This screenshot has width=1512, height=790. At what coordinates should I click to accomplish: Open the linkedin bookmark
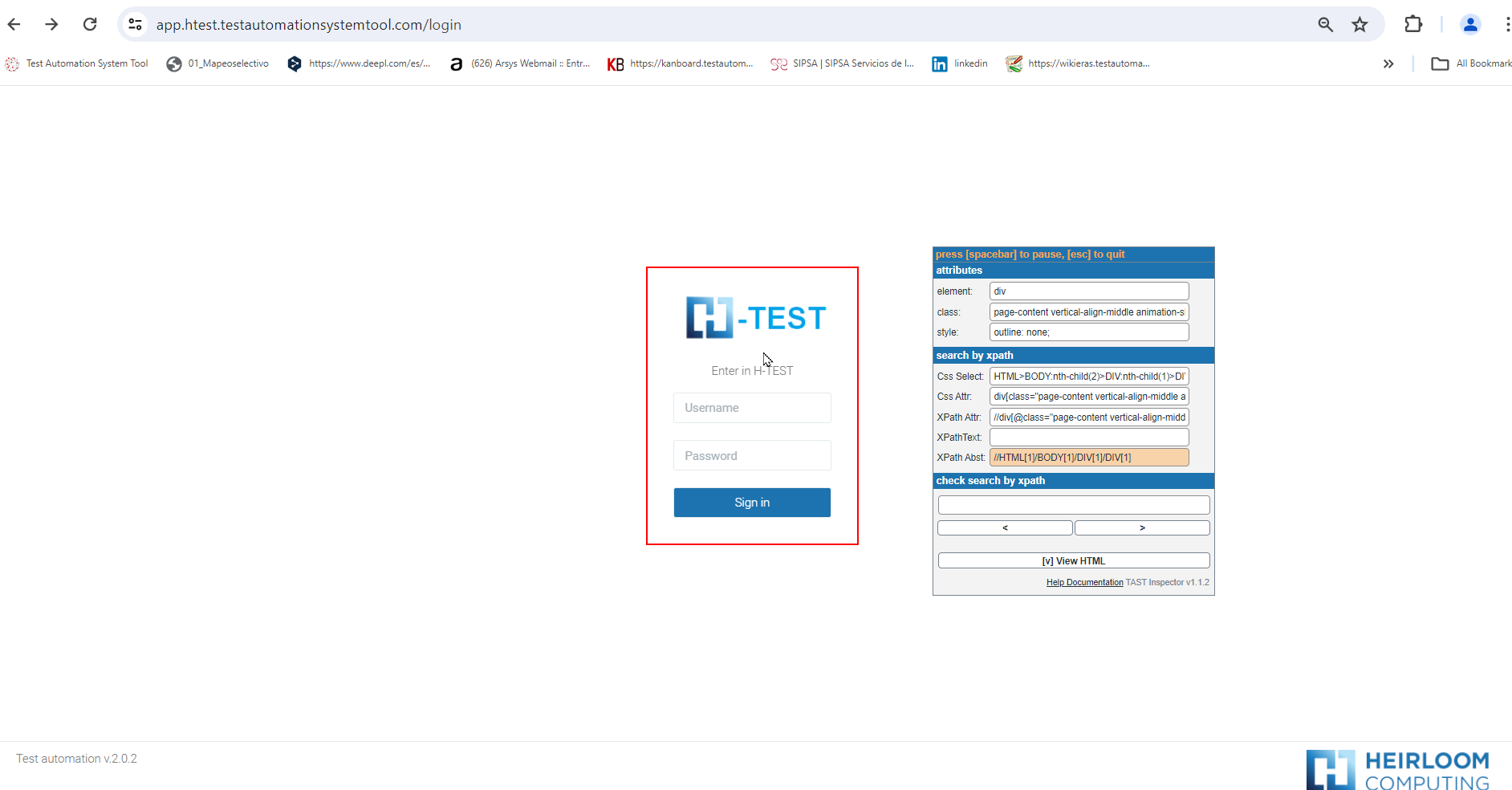pos(960,63)
